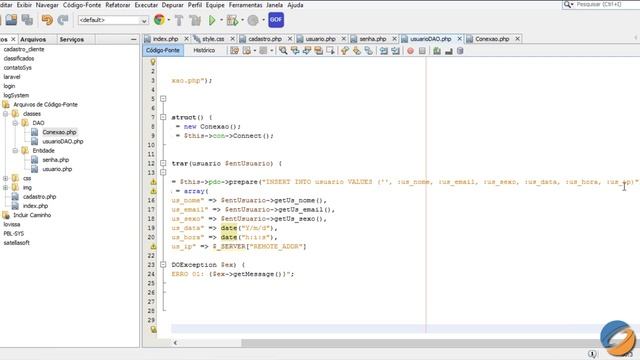
Task: Select usuarioDAO.php in the project tree
Action: (62, 141)
